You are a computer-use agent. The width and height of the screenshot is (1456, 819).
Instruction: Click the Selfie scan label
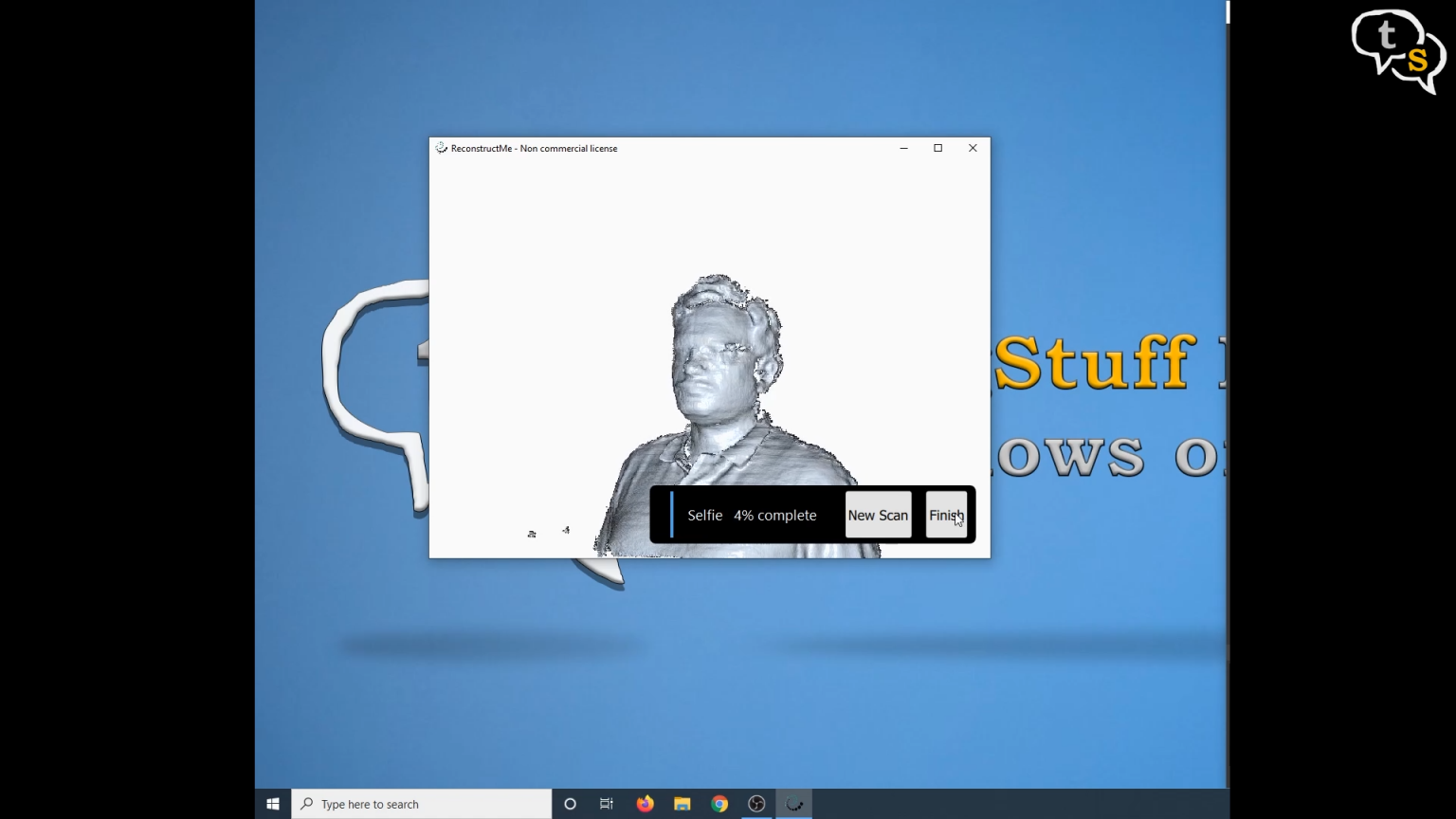pos(705,515)
